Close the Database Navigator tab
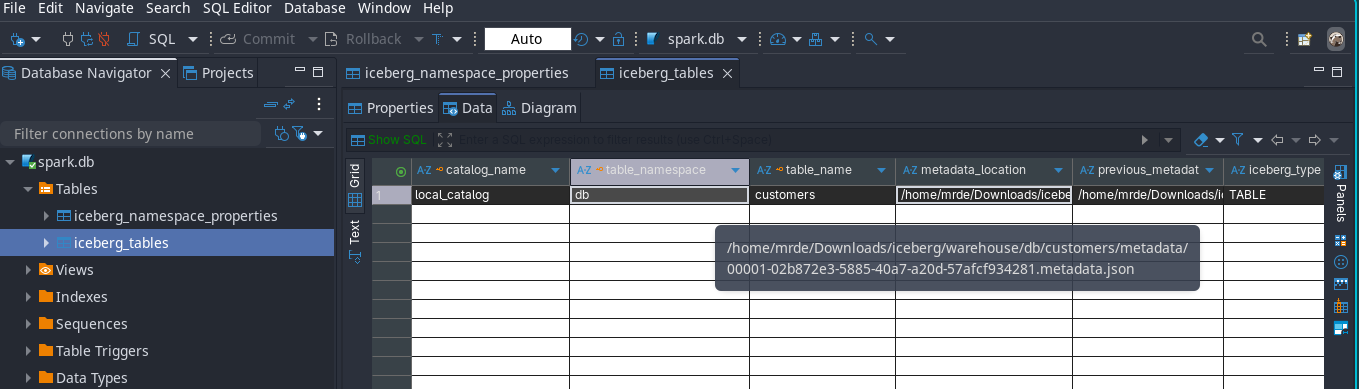This screenshot has width=1359, height=389. tap(165, 73)
